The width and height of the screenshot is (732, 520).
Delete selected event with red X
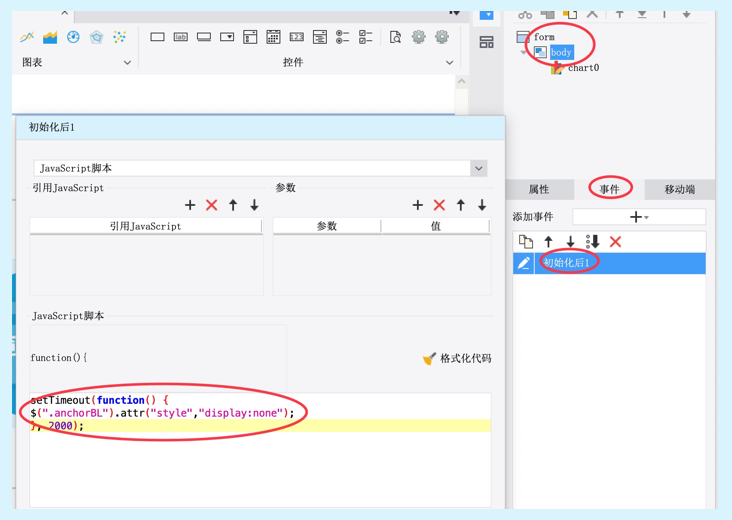click(615, 242)
